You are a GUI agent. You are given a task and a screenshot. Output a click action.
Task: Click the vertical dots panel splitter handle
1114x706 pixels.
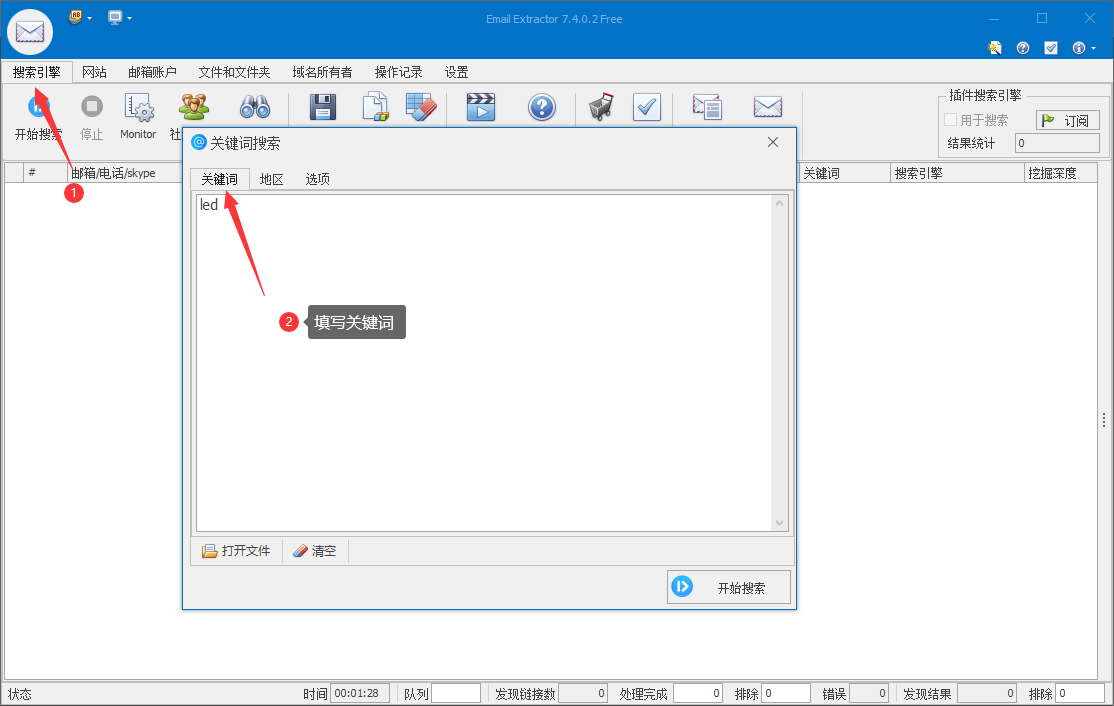tap(1103, 420)
